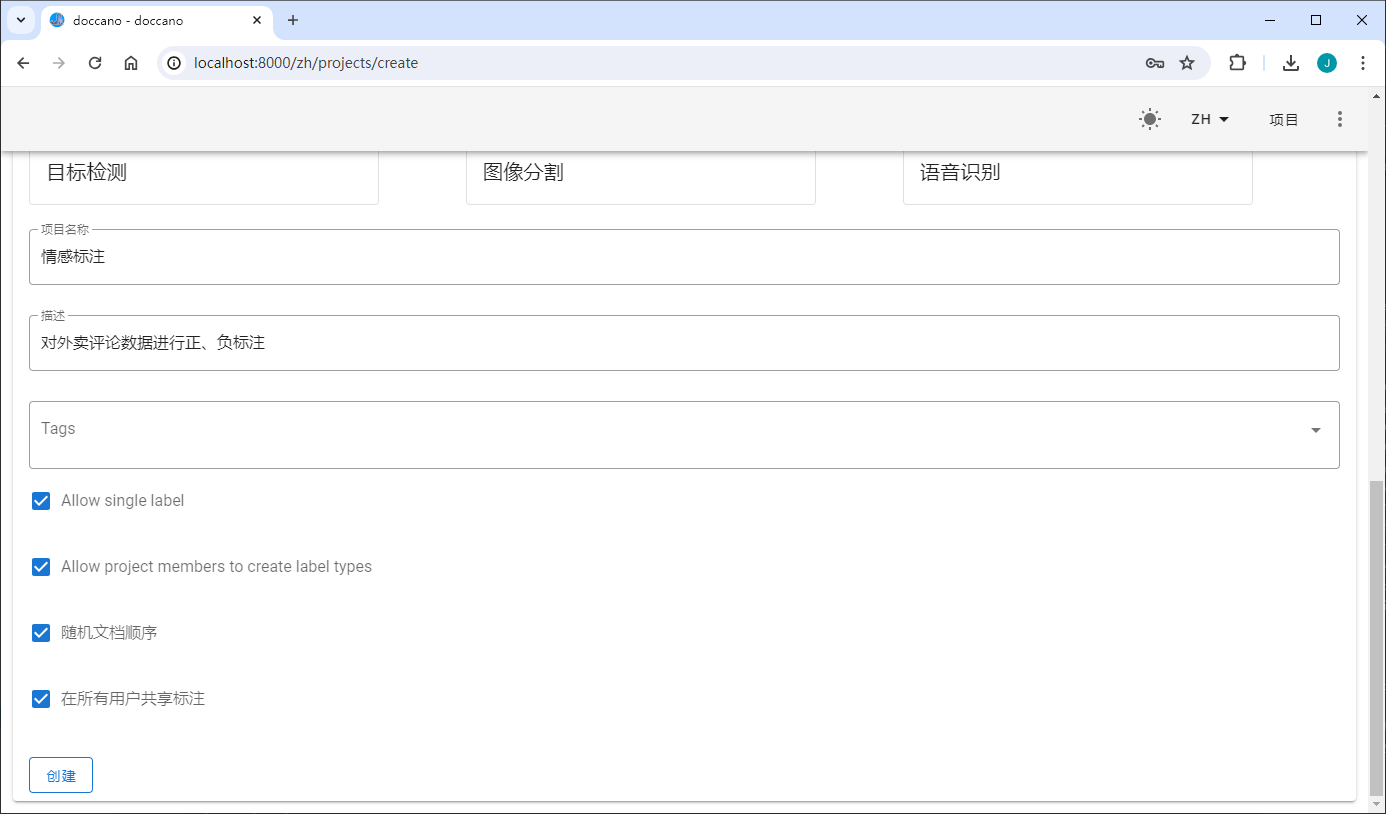Reload the page with refresh icon
1386x814 pixels.
[x=95, y=63]
